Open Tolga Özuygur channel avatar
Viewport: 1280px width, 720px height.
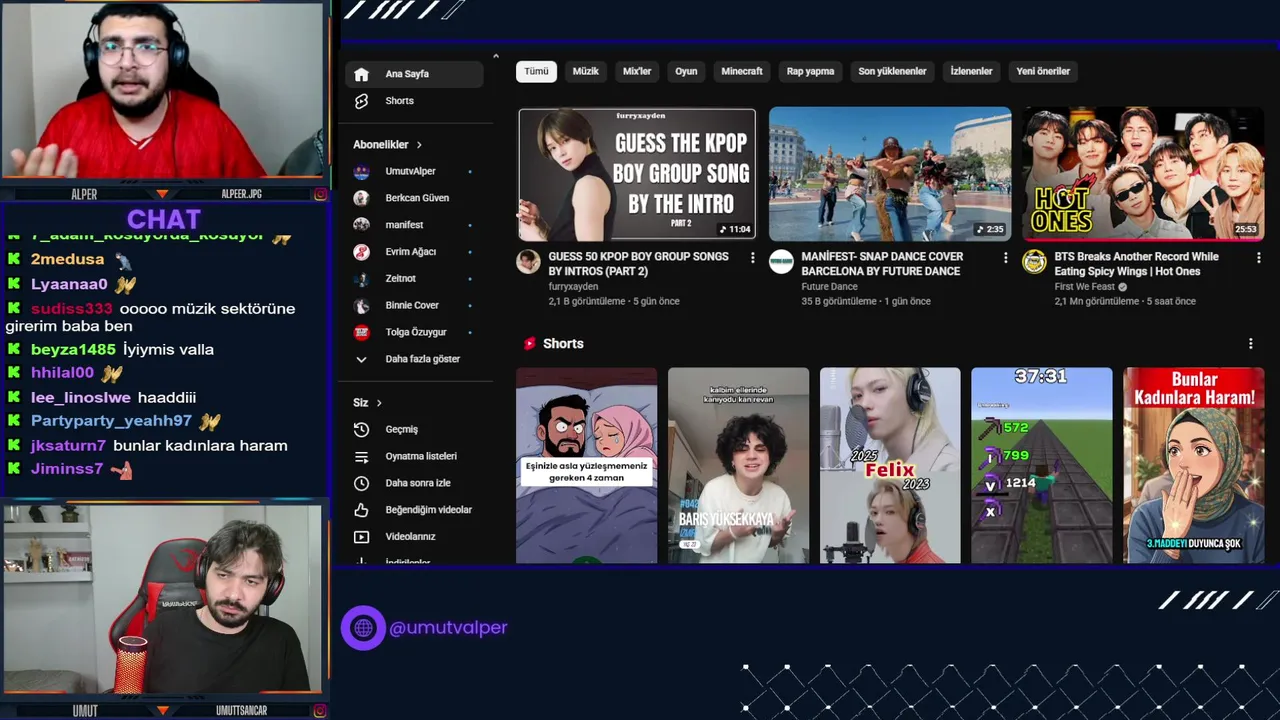361,332
